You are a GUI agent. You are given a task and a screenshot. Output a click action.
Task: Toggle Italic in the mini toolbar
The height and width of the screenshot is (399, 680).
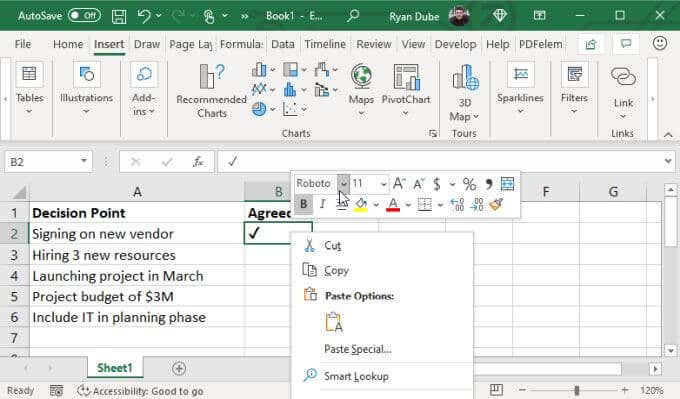point(322,204)
